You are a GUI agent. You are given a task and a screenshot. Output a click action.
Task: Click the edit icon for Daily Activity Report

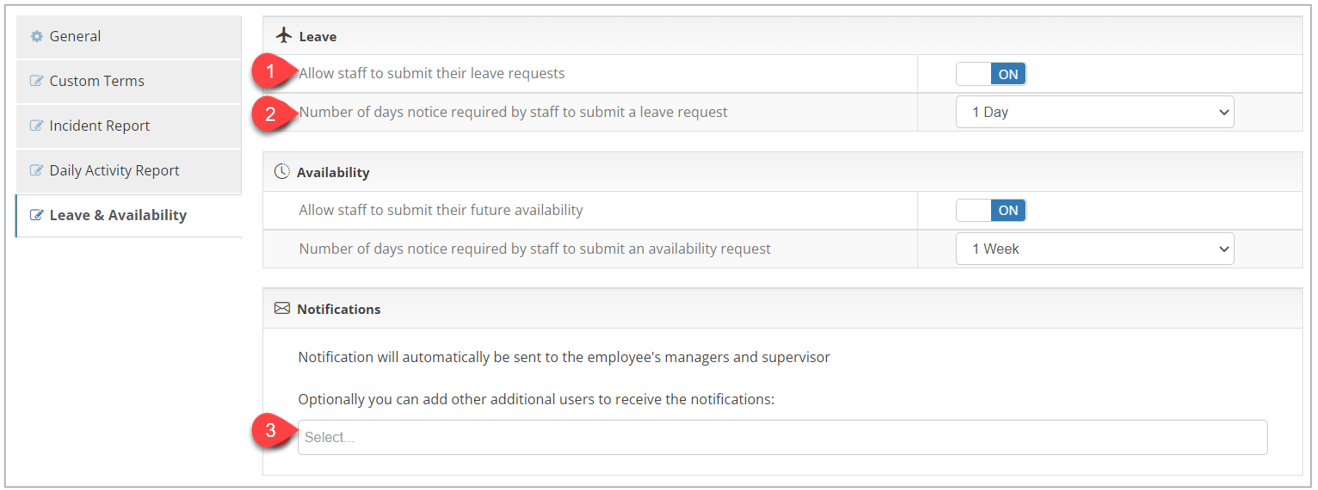(37, 171)
